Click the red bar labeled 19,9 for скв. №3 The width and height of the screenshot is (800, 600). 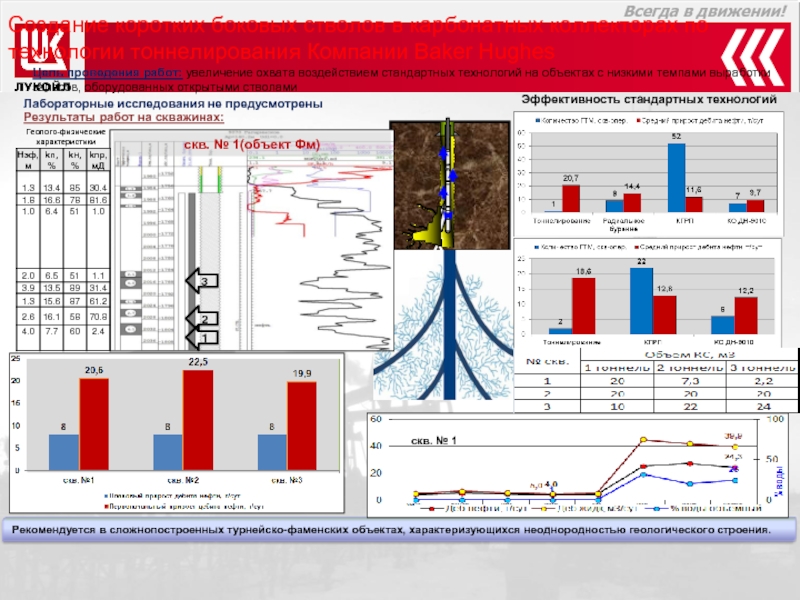302,426
